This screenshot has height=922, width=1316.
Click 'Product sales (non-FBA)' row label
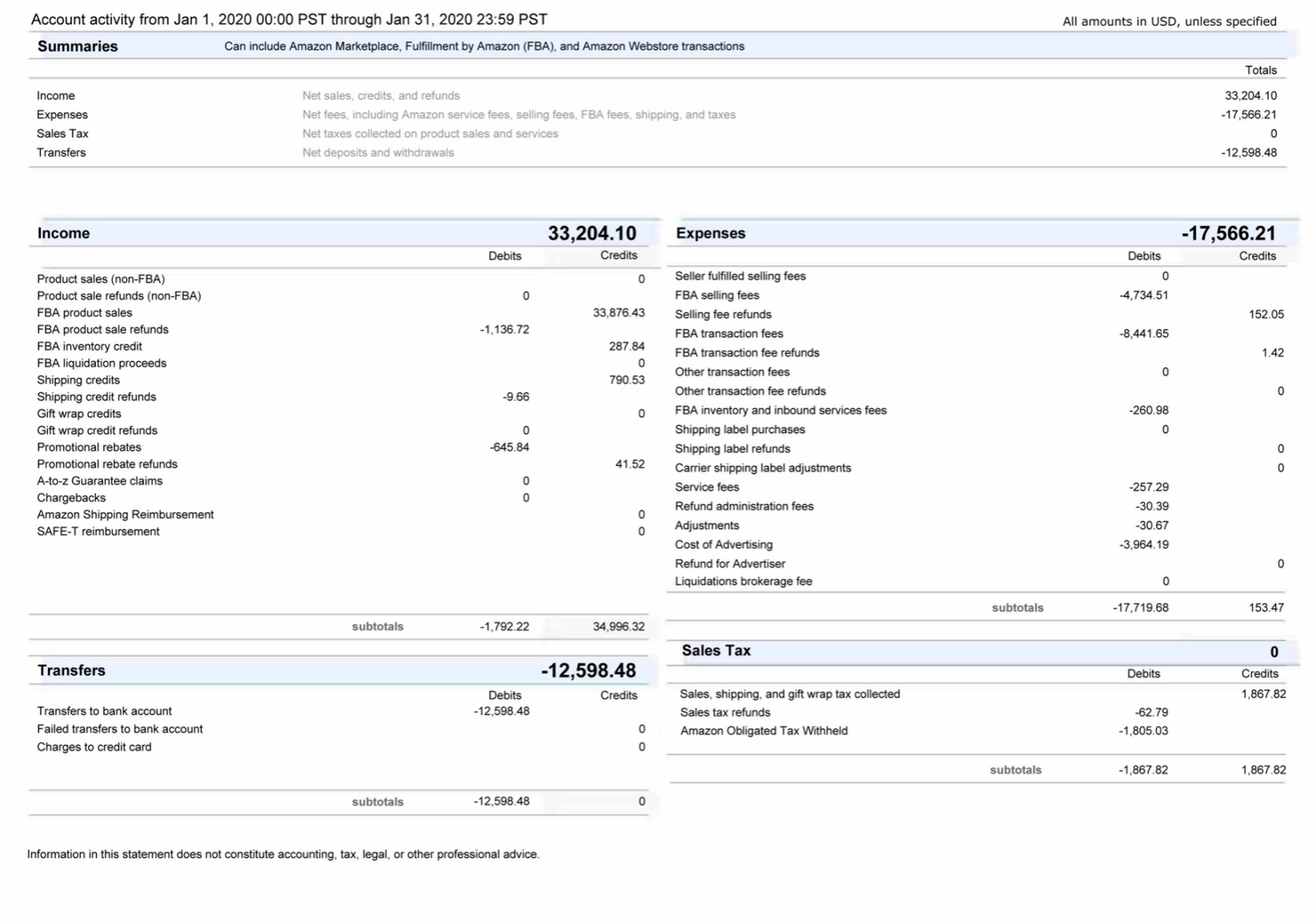pyautogui.click(x=101, y=279)
